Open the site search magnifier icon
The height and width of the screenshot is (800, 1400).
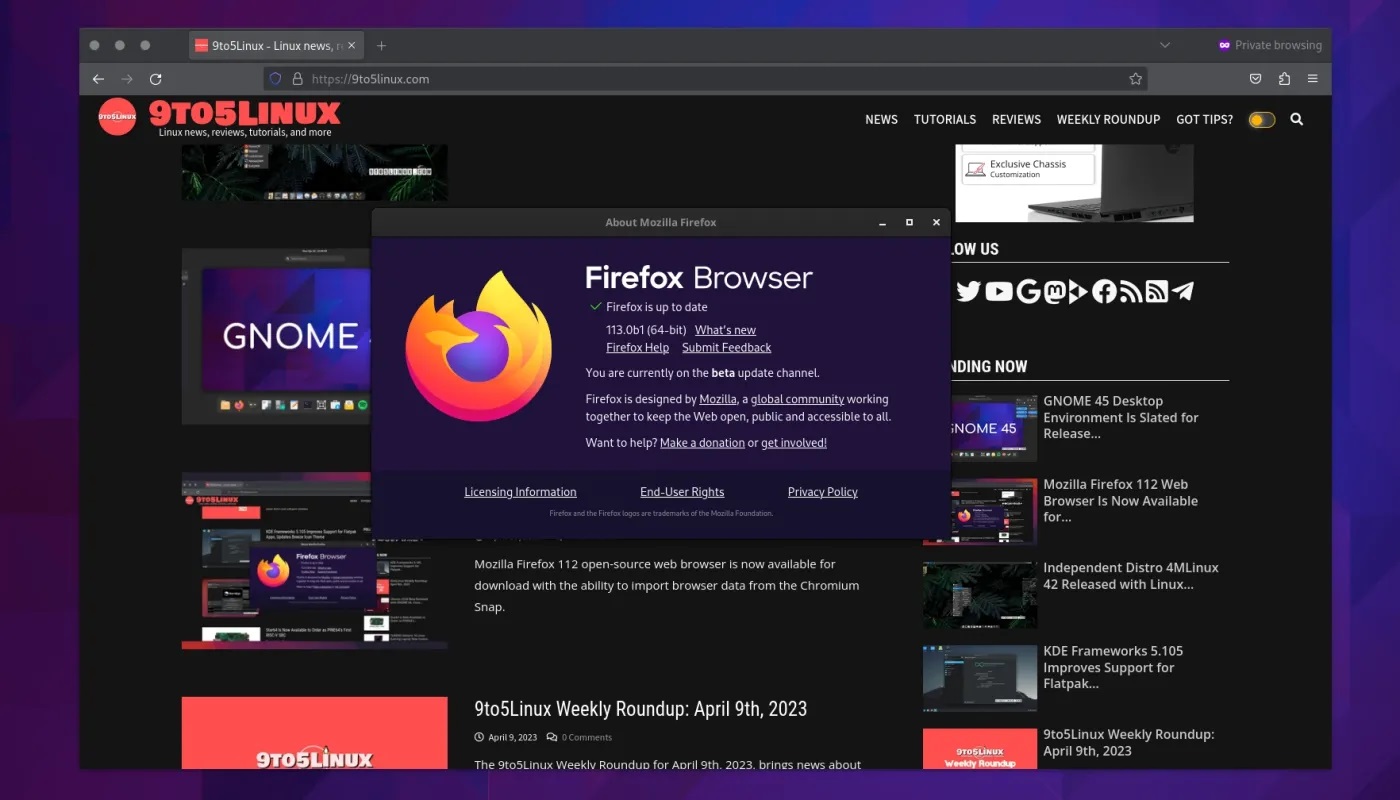coord(1297,119)
